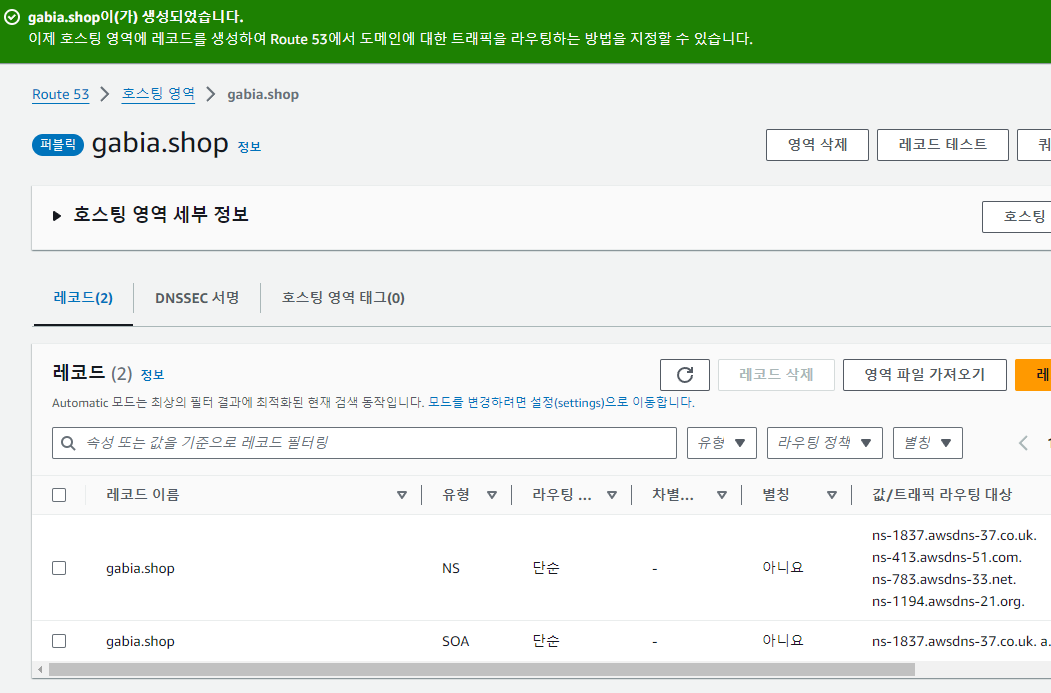This screenshot has height=693, width=1051.
Task: Click ns-1837.awsdns-37.co.uk. in NS row
Action: [x=954, y=536]
